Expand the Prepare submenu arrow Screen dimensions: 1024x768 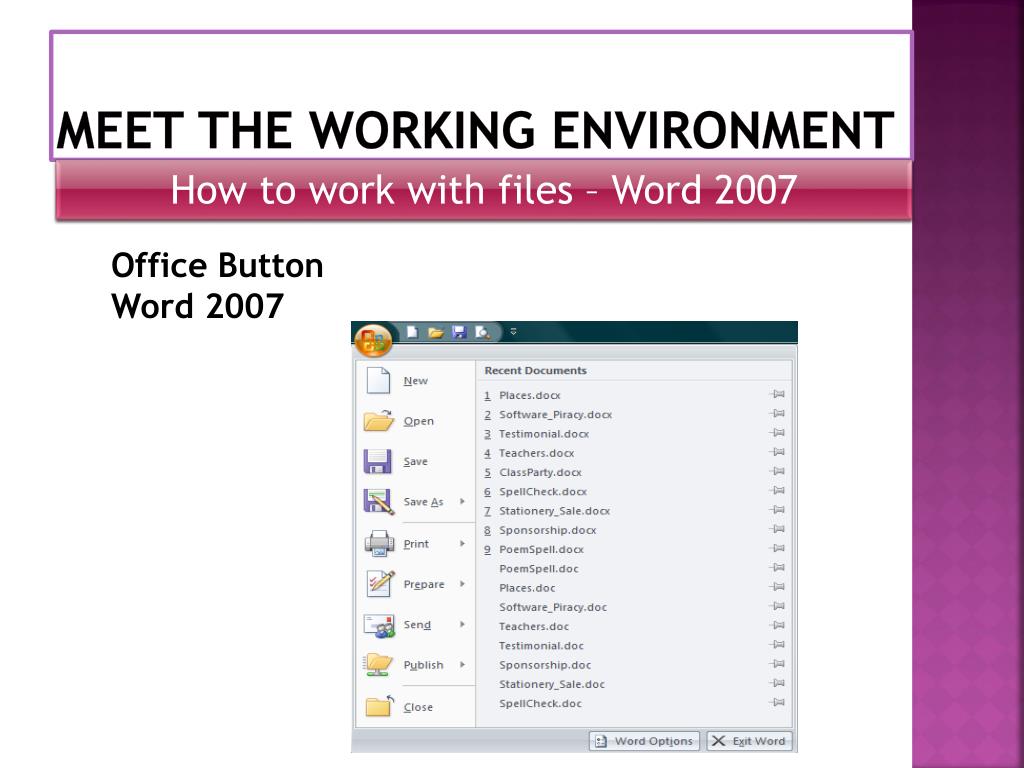[462, 584]
